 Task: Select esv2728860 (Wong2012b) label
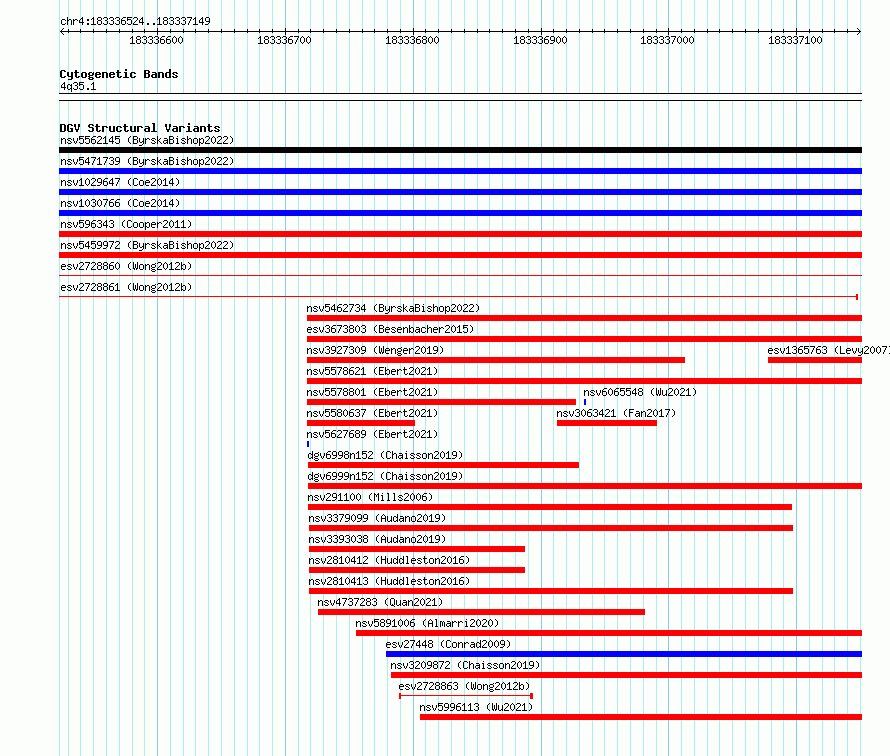[x=126, y=266]
